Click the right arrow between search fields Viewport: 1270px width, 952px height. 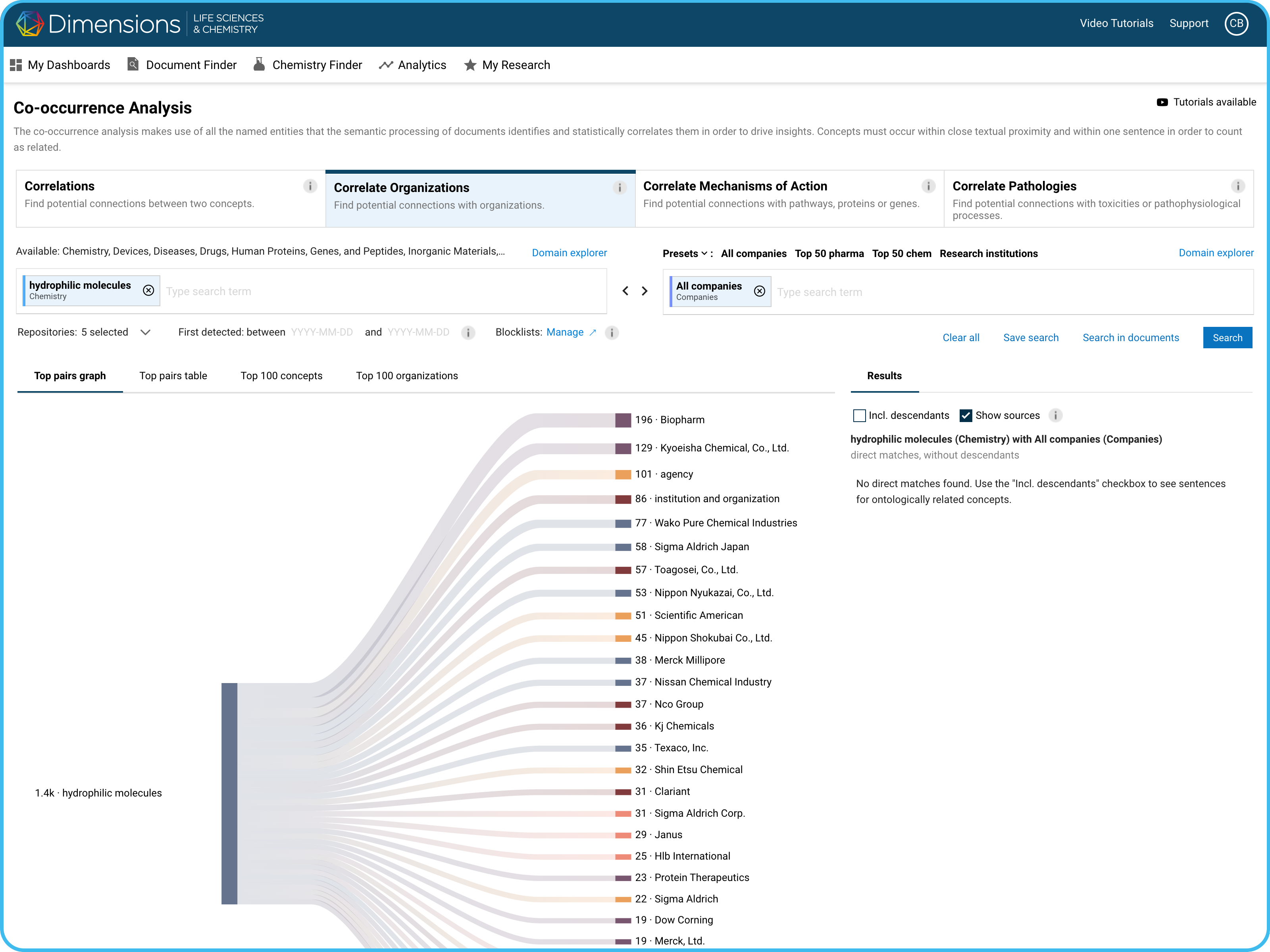645,291
